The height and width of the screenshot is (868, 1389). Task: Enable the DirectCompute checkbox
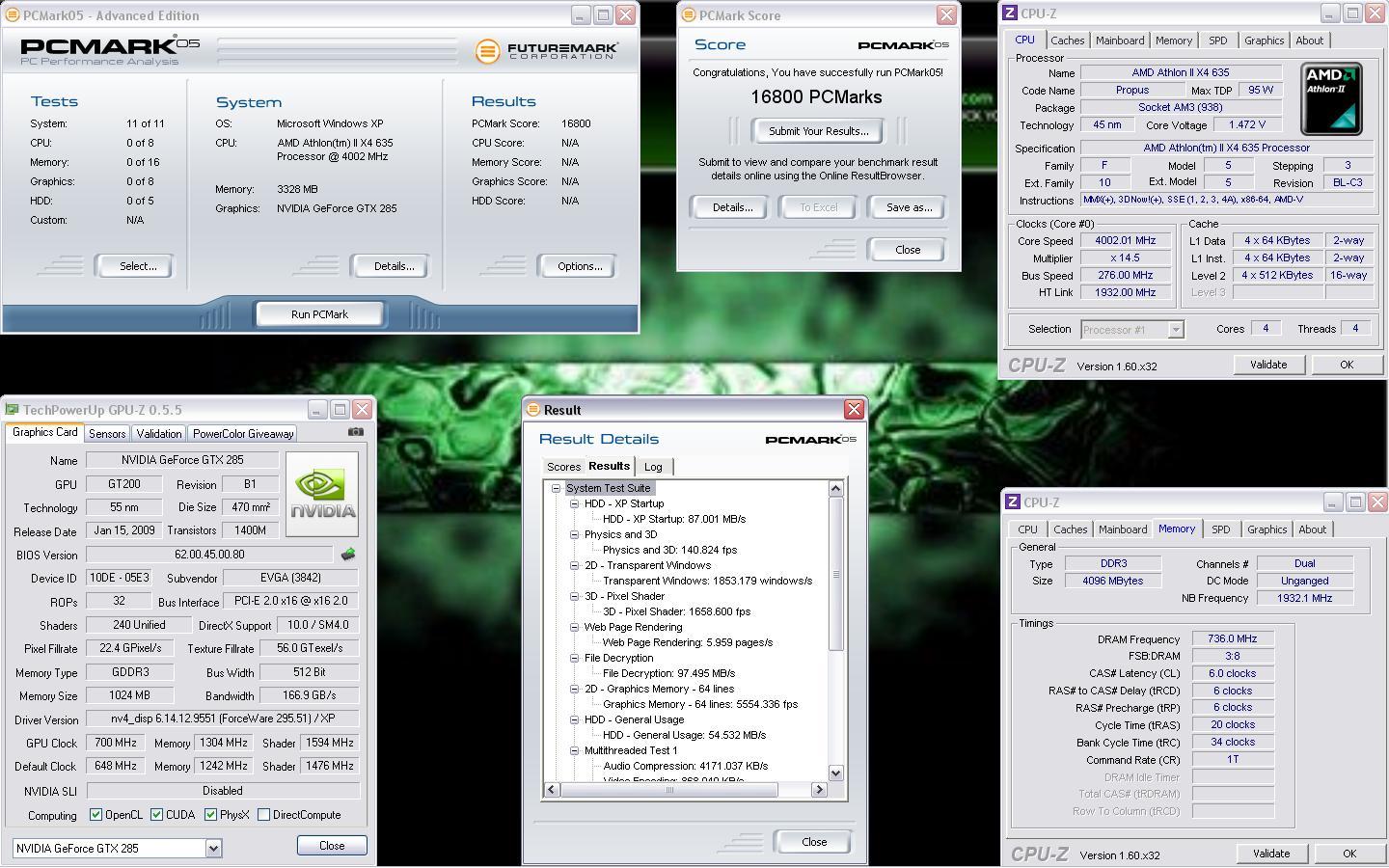tap(263, 815)
